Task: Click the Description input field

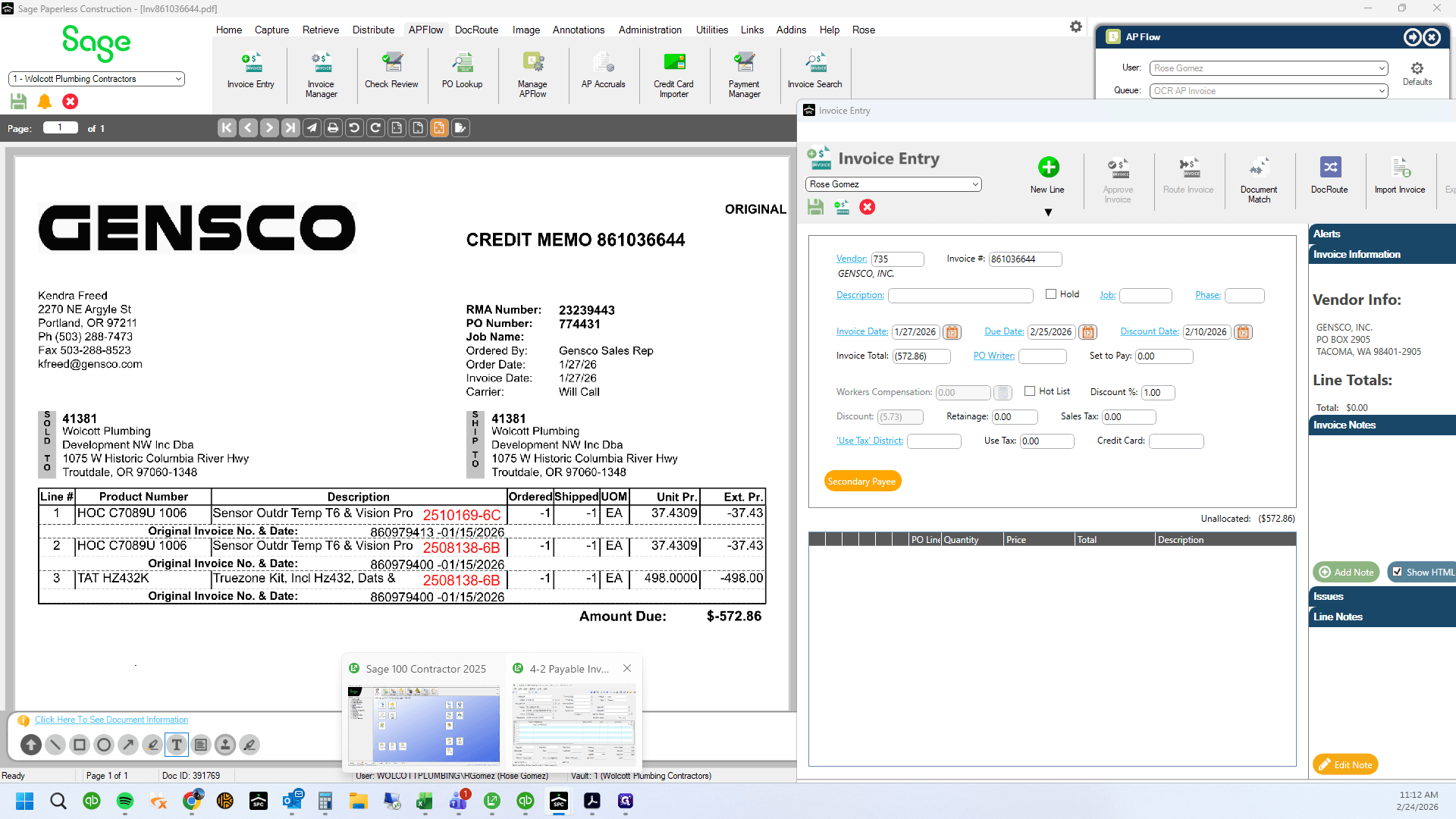Action: click(x=961, y=296)
